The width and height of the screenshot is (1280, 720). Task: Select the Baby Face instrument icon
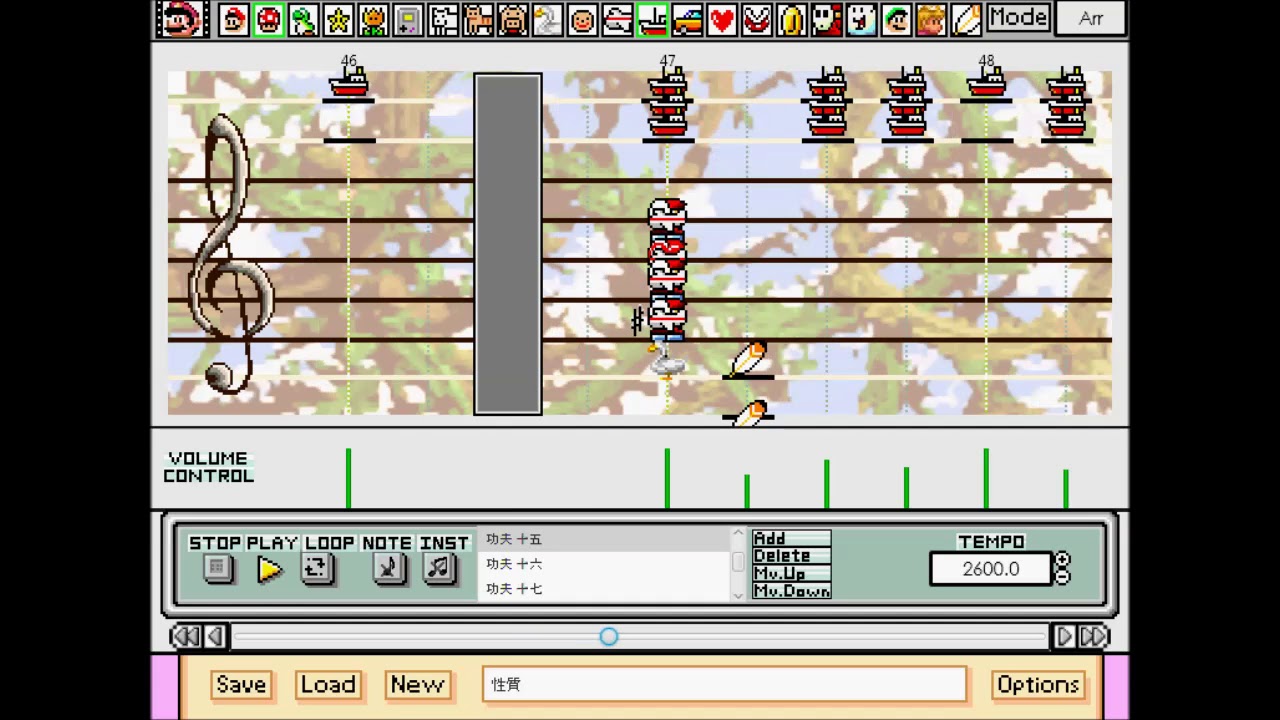[x=583, y=19]
